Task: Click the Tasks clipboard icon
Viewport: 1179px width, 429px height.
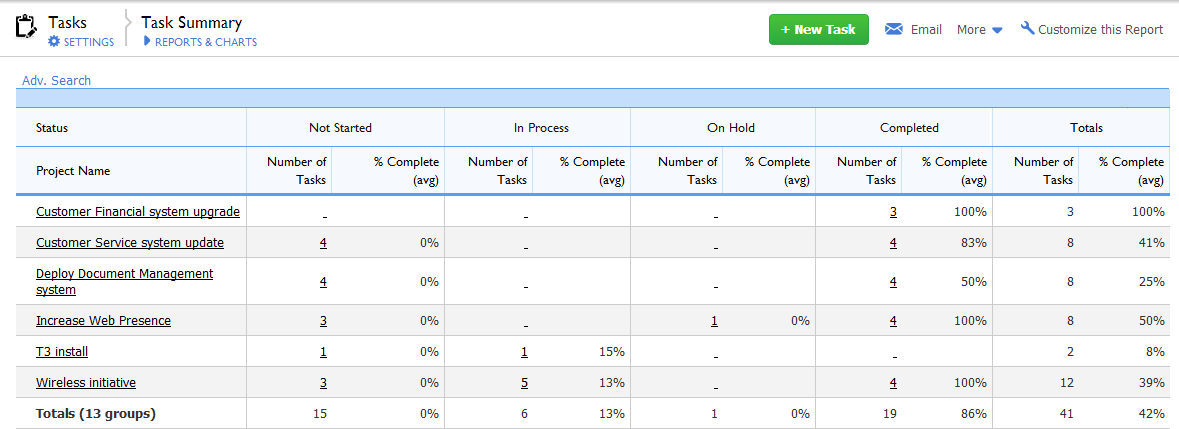Action: 26,26
